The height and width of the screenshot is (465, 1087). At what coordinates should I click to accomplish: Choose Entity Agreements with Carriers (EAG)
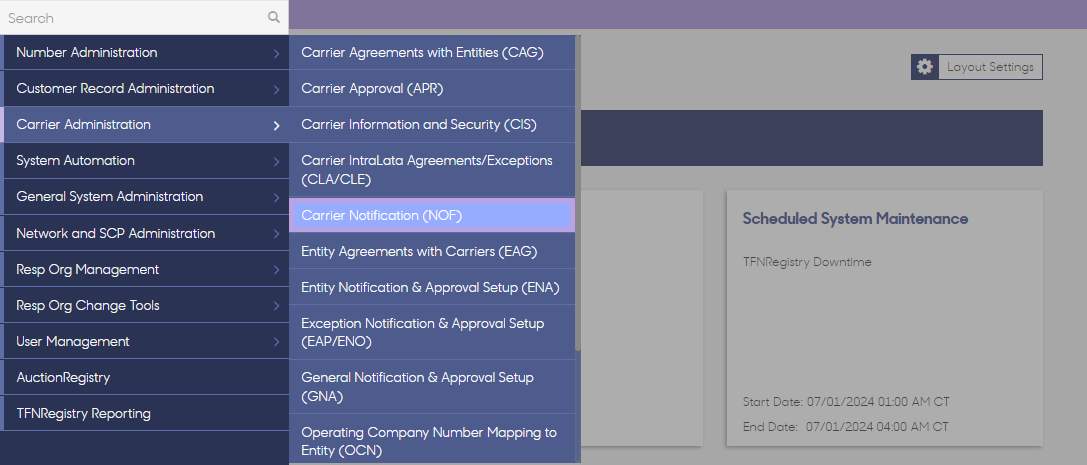tap(432, 252)
